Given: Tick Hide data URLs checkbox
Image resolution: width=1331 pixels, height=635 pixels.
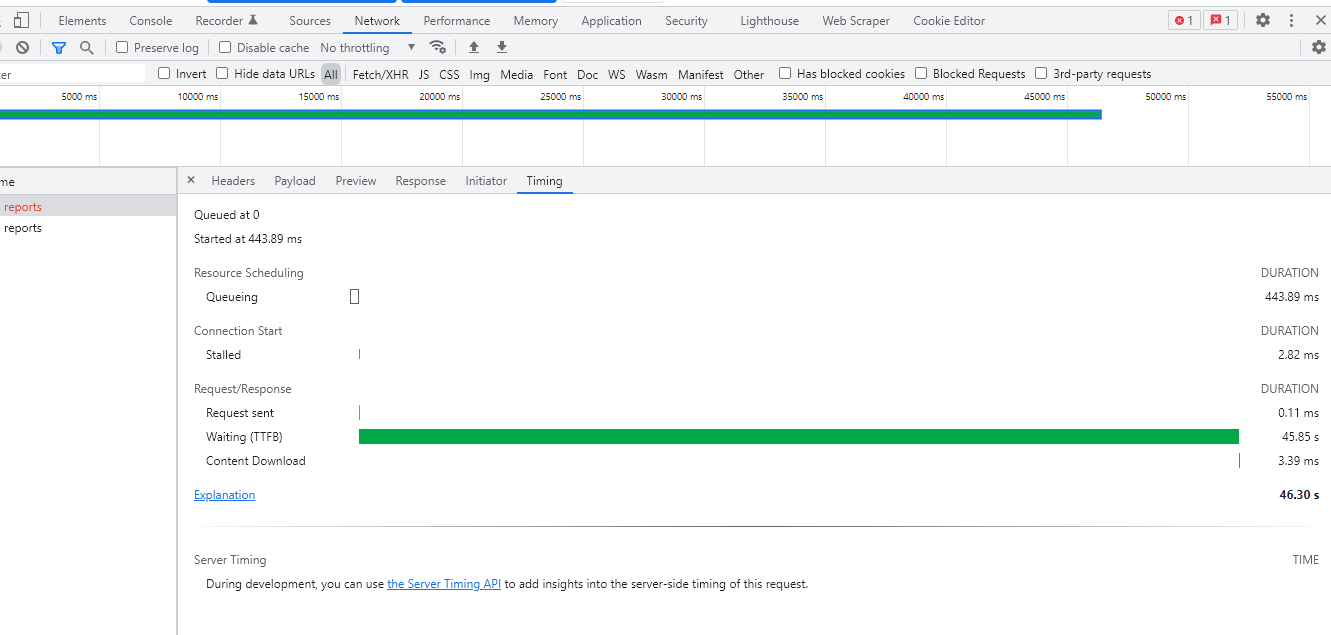Looking at the screenshot, I should [222, 73].
